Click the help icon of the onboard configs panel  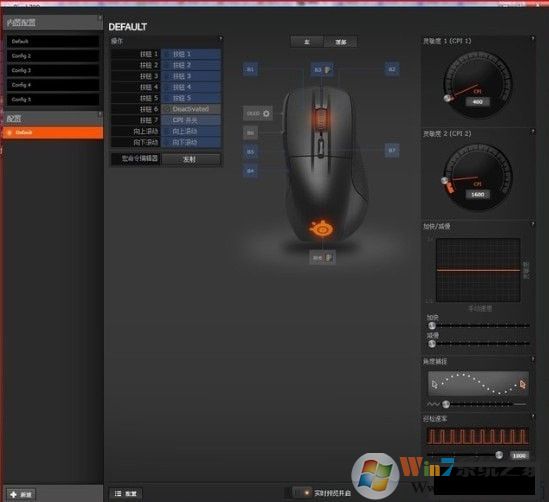coord(100,17)
